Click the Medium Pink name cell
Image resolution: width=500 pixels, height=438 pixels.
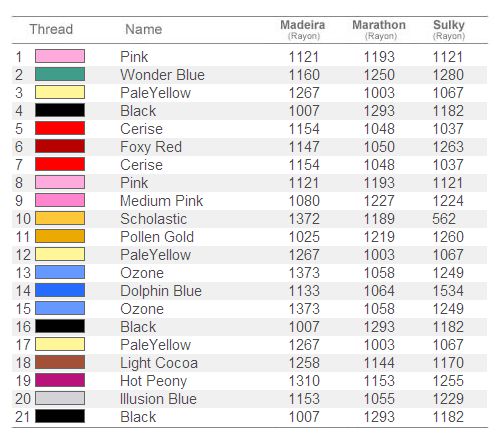click(x=161, y=201)
